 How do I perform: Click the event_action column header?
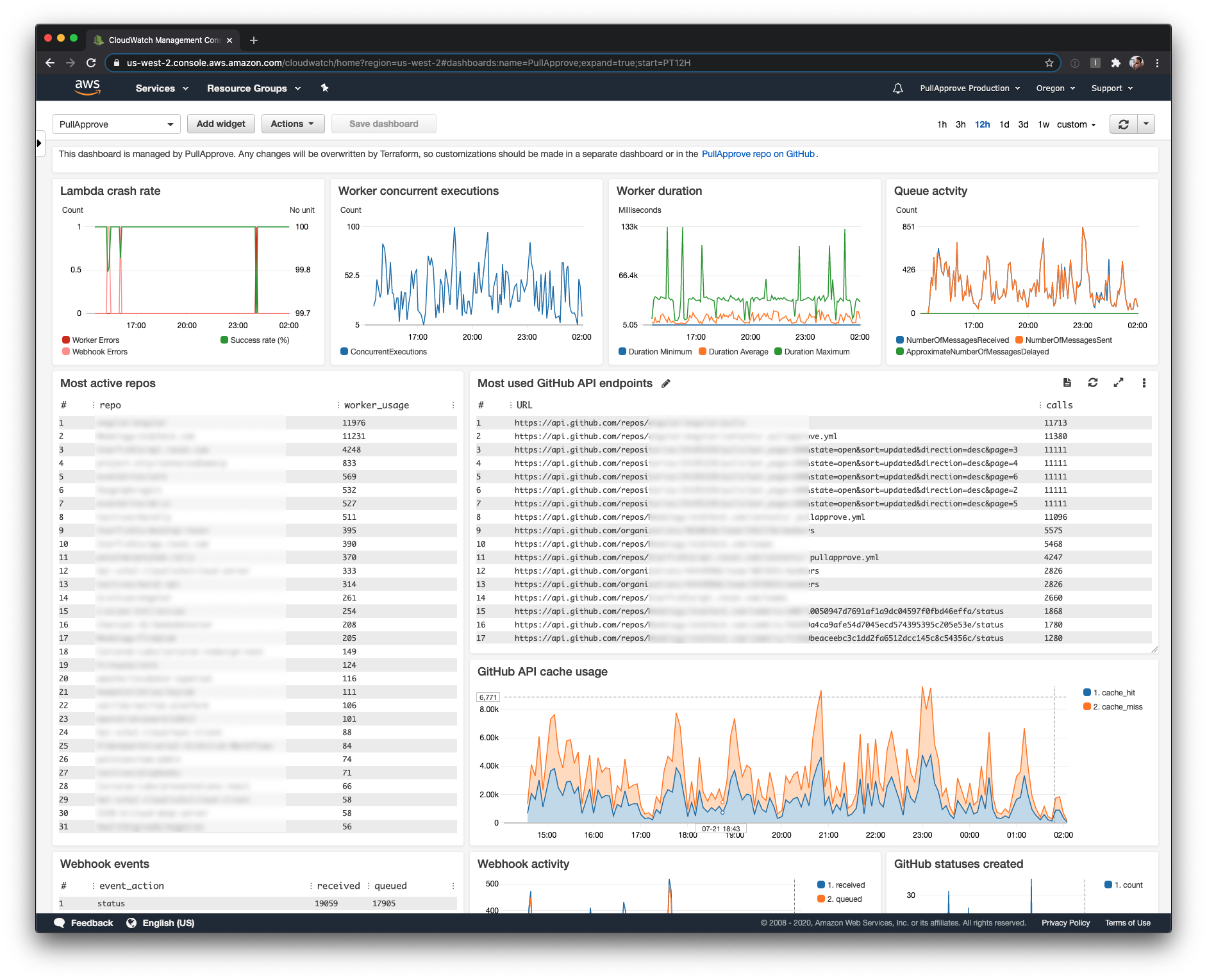(131, 886)
